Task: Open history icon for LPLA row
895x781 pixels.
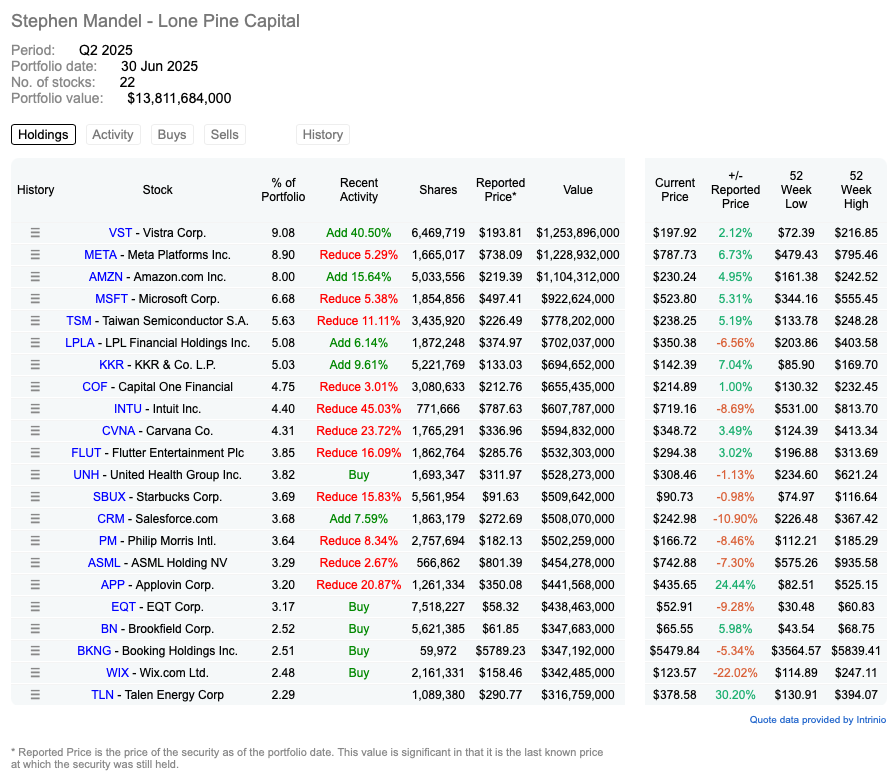Action: click(35, 343)
